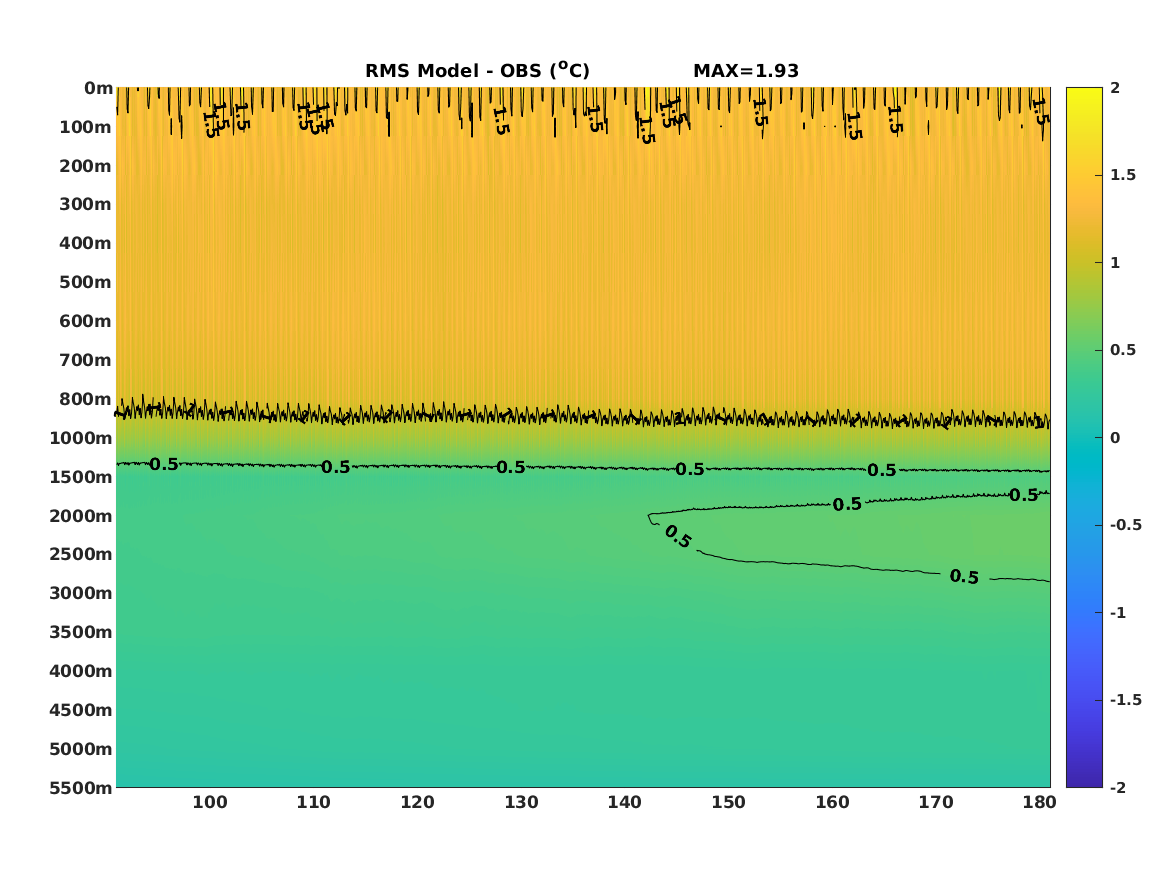Pick the colorbar tick label "-1.5"
Viewport: 1167px width, 875px height.
pos(1125,699)
